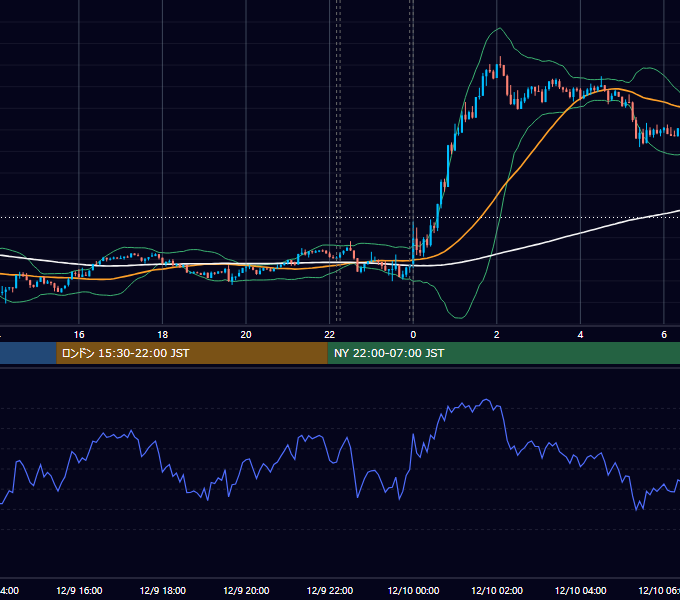Click the 12/10 00:00 date label
680x600 pixels.
click(x=413, y=590)
